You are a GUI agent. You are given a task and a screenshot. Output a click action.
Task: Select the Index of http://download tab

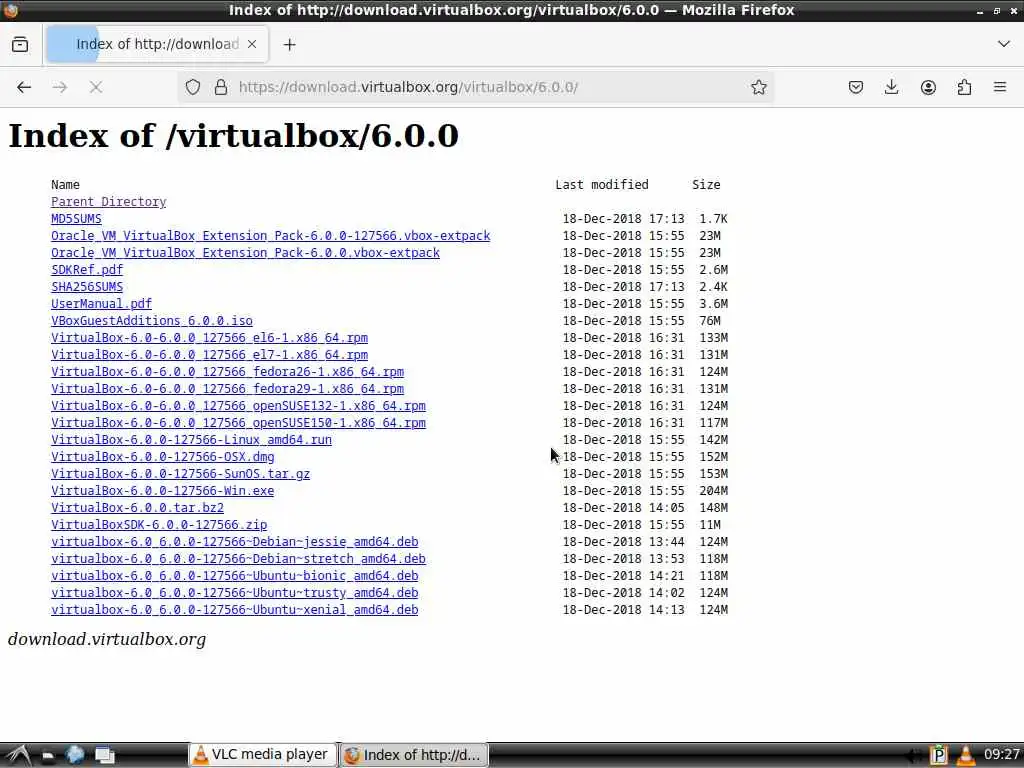(x=157, y=44)
